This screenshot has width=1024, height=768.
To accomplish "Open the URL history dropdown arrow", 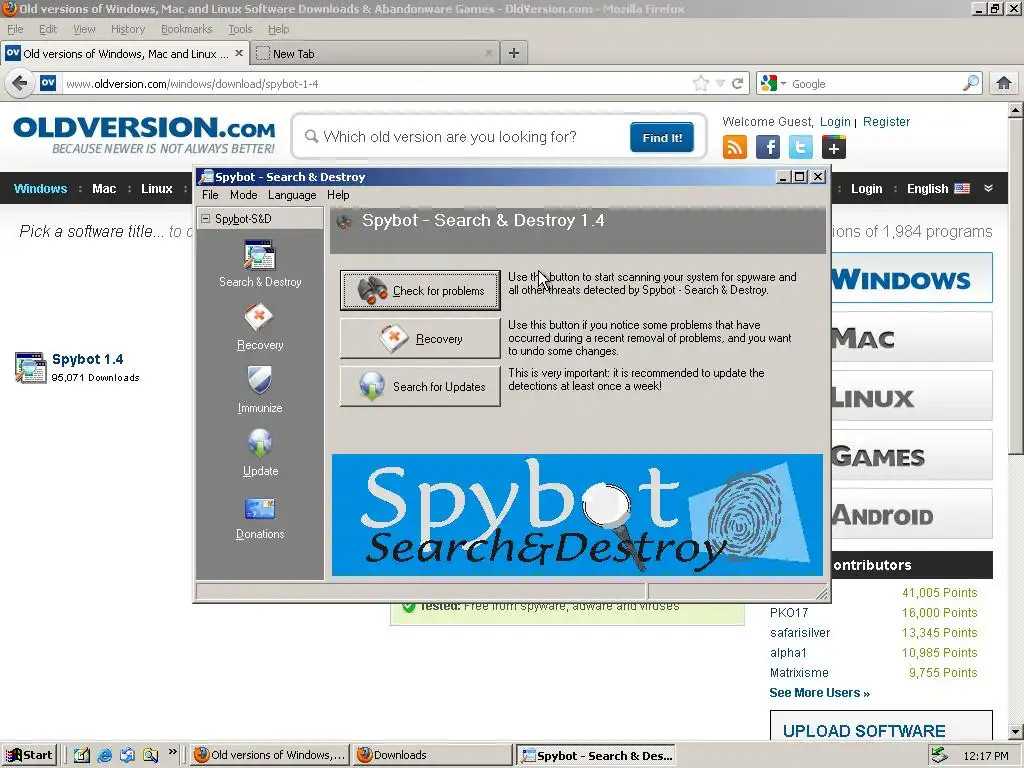I will pyautogui.click(x=720, y=84).
